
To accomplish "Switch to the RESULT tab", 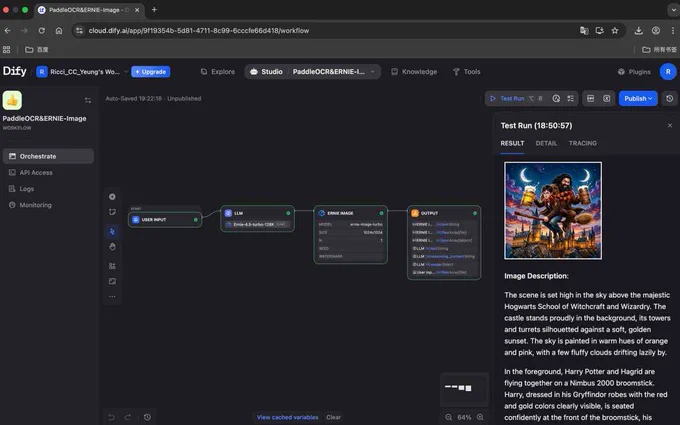I will 512,143.
